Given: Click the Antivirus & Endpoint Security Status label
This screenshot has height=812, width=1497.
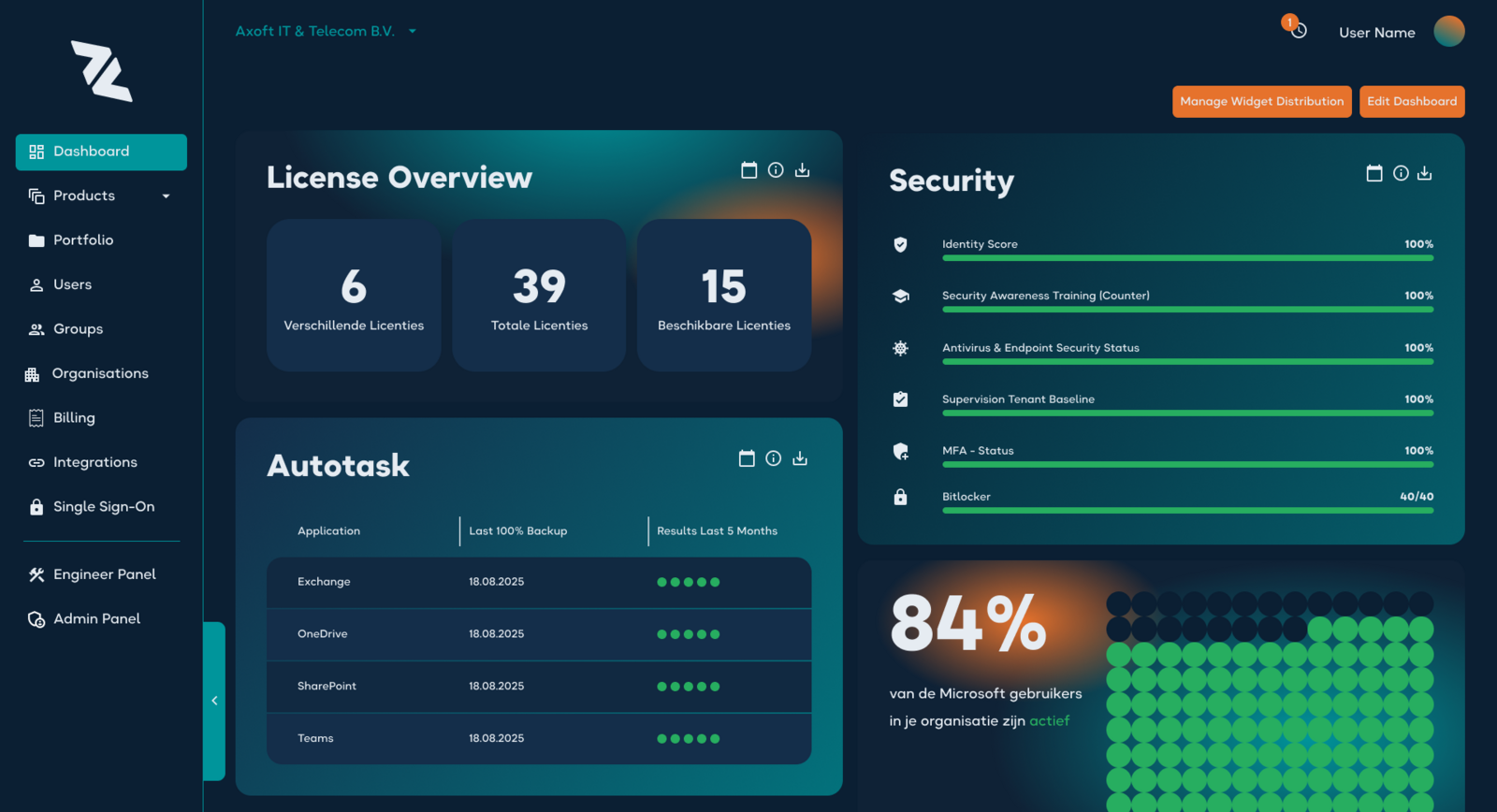Looking at the screenshot, I should click(1040, 348).
